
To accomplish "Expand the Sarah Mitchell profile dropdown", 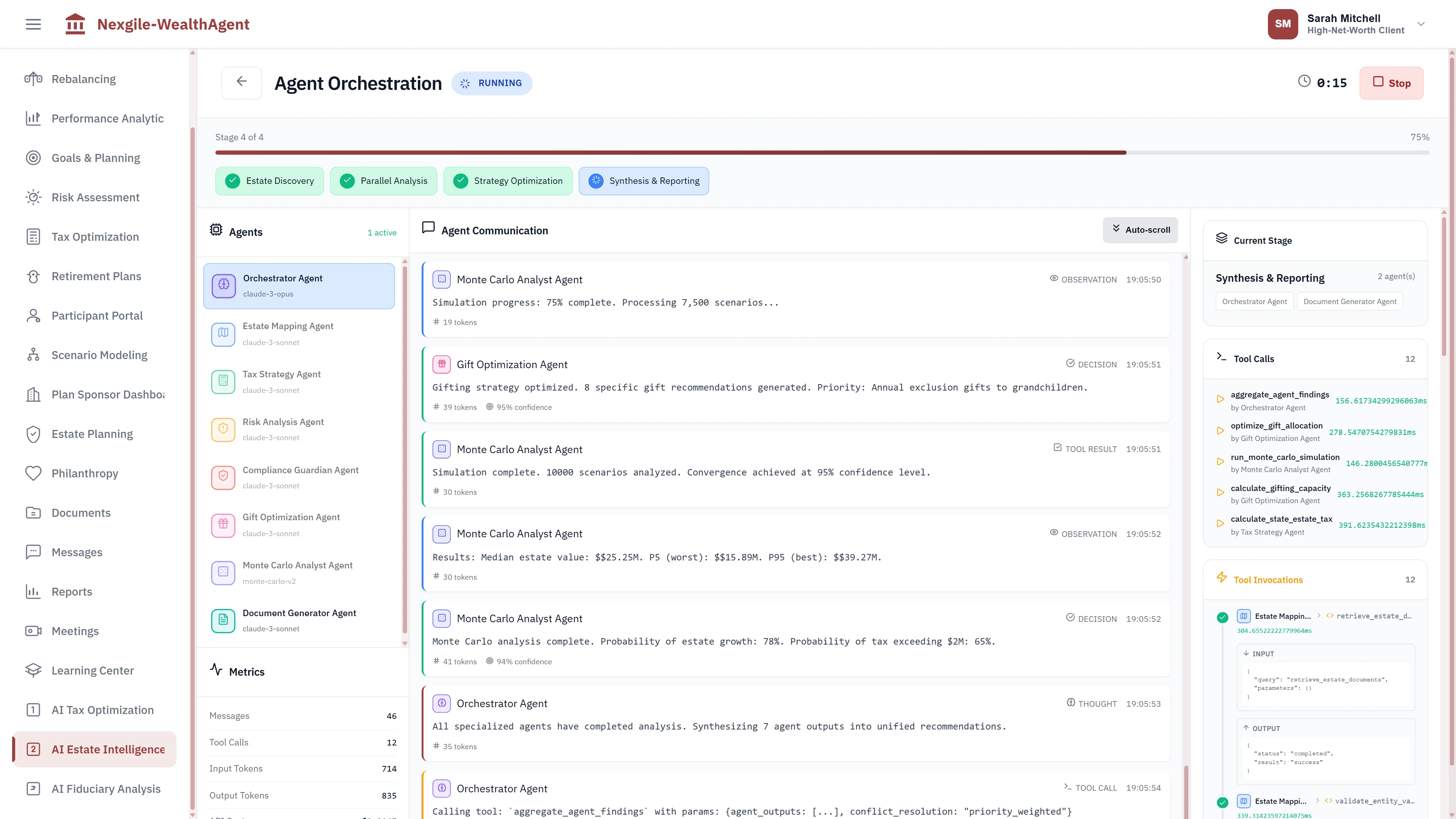I will tap(1421, 24).
